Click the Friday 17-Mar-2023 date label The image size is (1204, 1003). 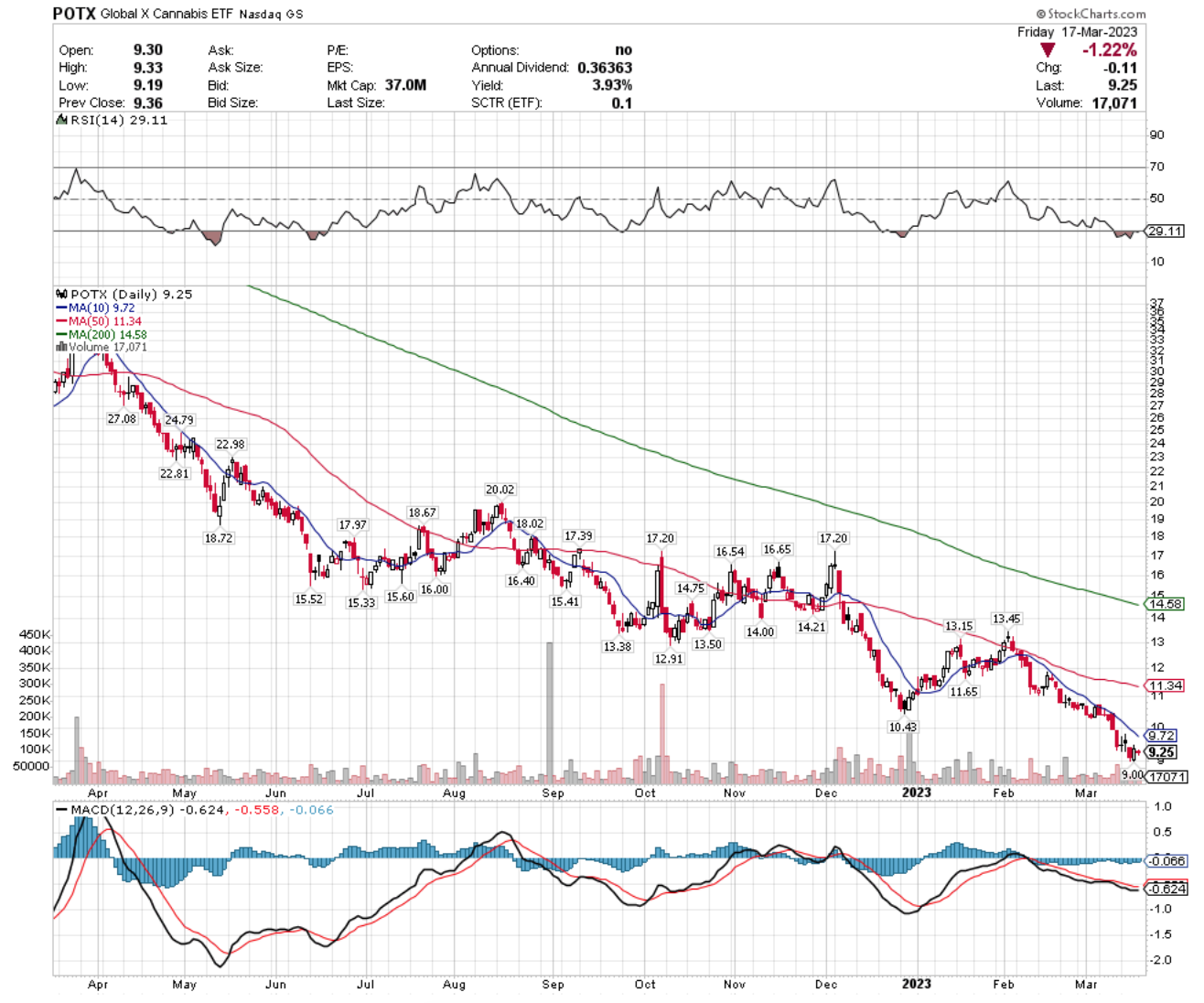(x=1077, y=32)
